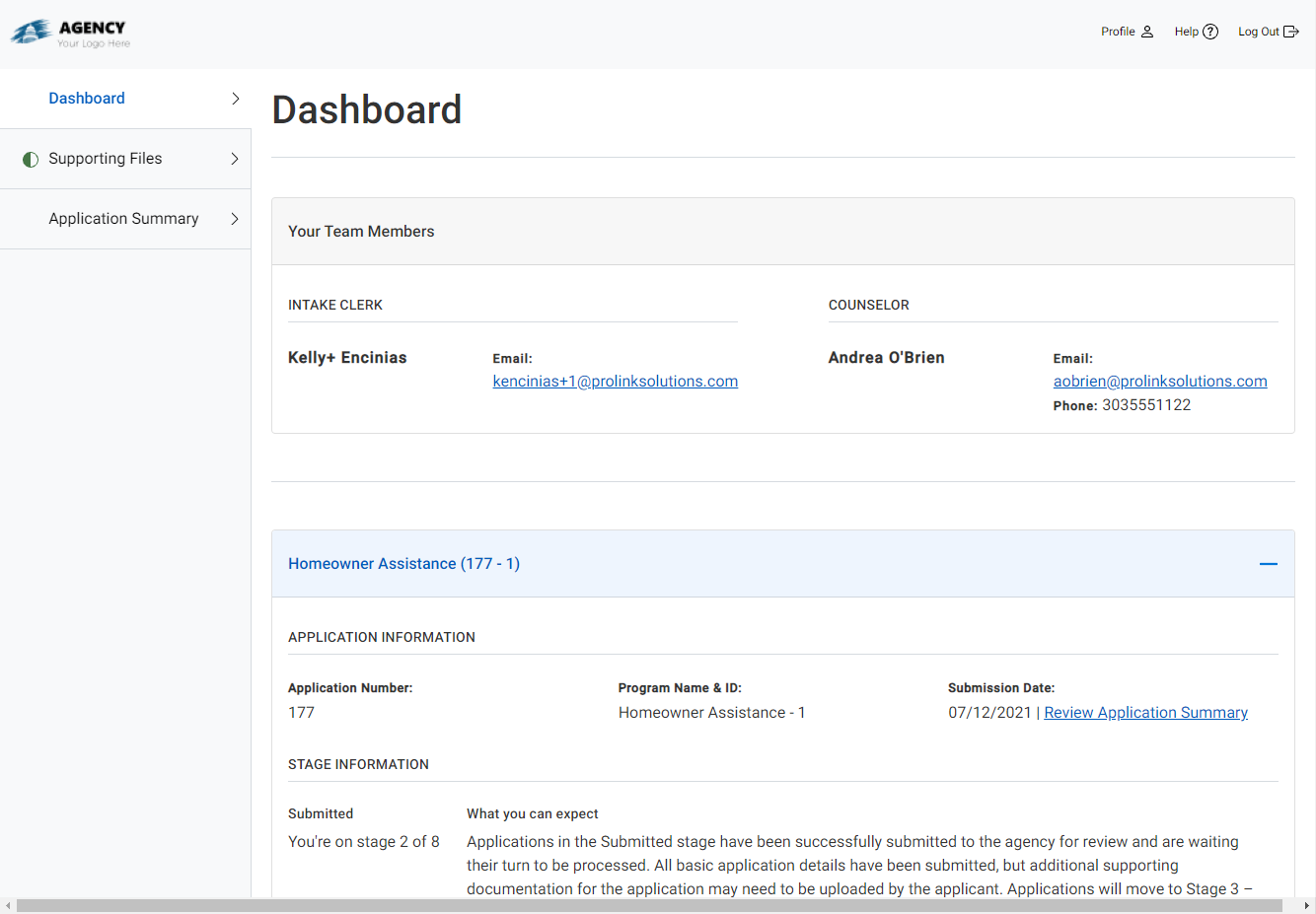Expand the Application Summary section
Screen dimensions: 1316x914
click(123, 218)
